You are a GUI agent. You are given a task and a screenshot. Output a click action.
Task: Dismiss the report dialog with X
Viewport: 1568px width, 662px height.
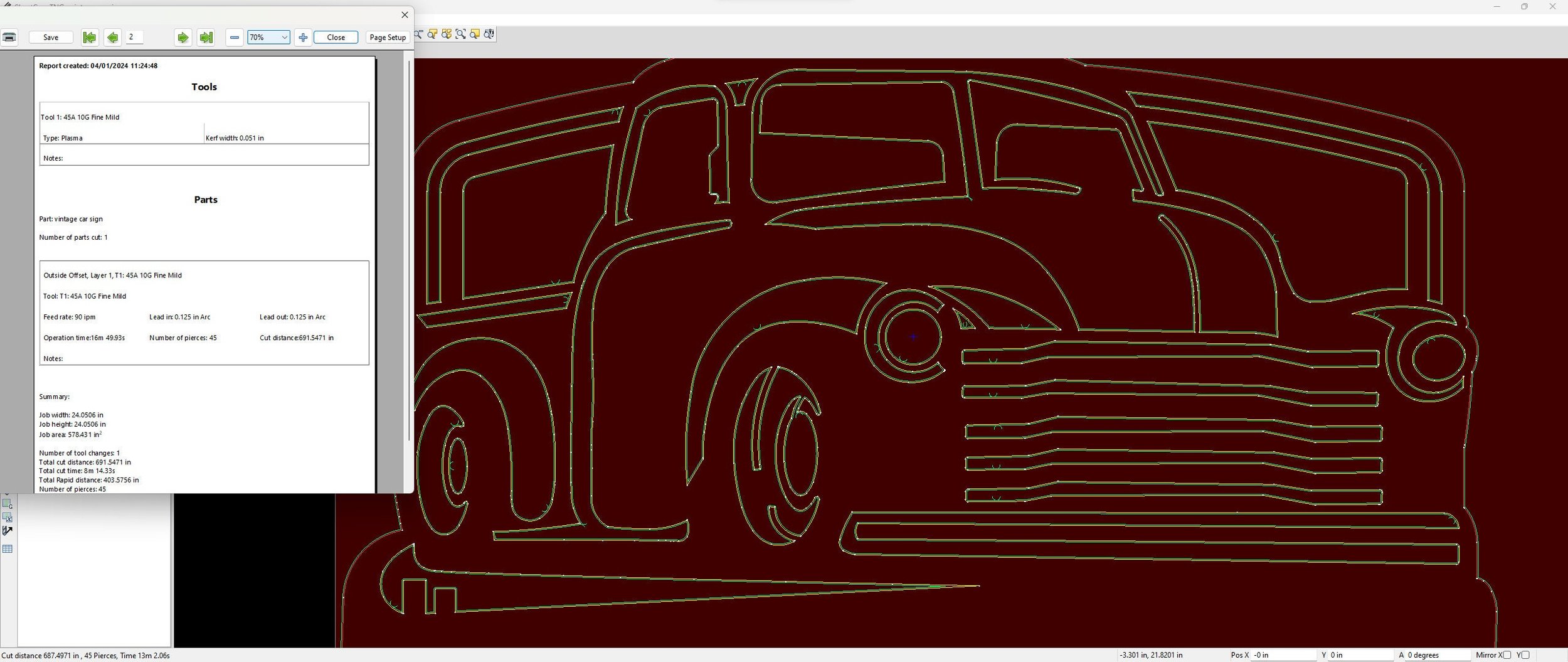pos(405,14)
